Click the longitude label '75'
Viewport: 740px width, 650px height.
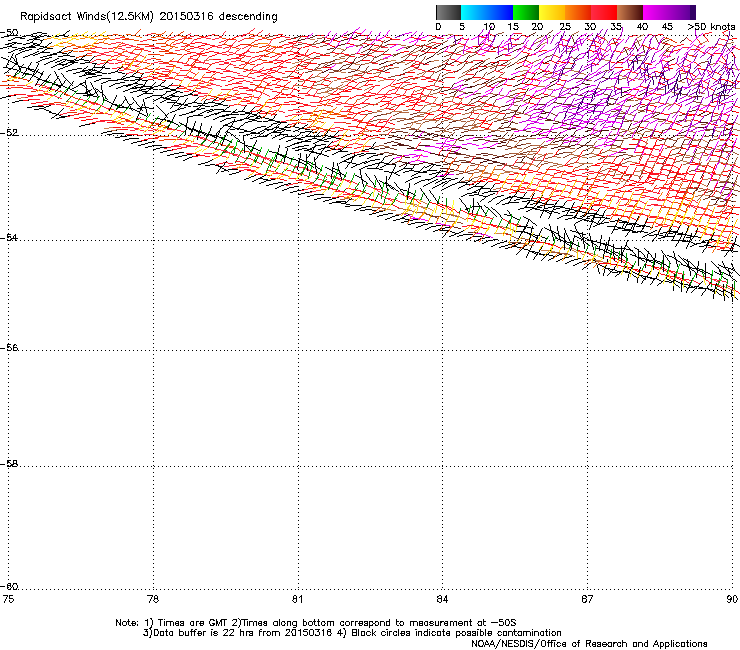click(8, 599)
